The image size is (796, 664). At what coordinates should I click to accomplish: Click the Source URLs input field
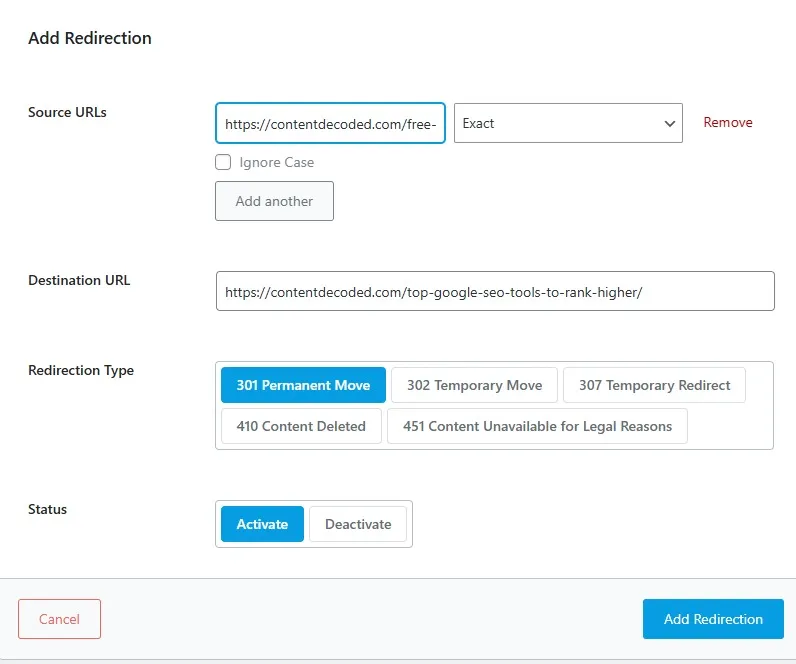[330, 124]
